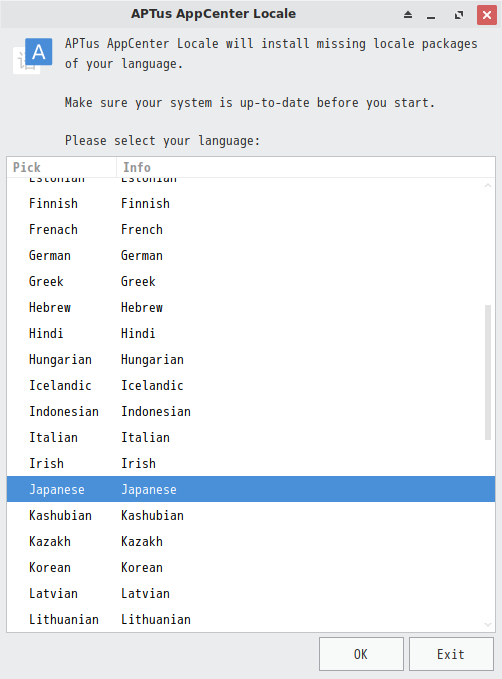Click the APTus locale translate icon
The image size is (502, 679).
[x=33, y=55]
